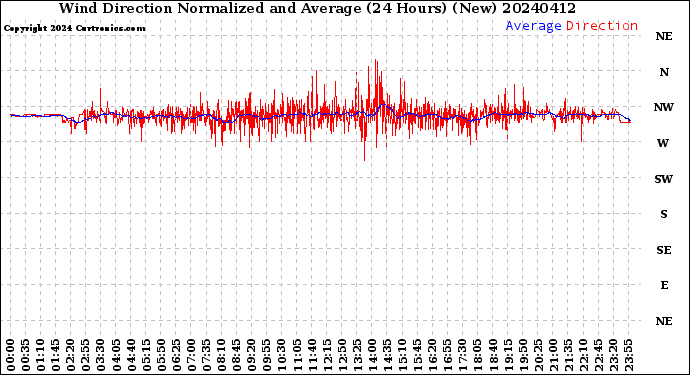Click the 01:10 time axis label
Image resolution: width=690 pixels, height=375 pixels.
40,355
